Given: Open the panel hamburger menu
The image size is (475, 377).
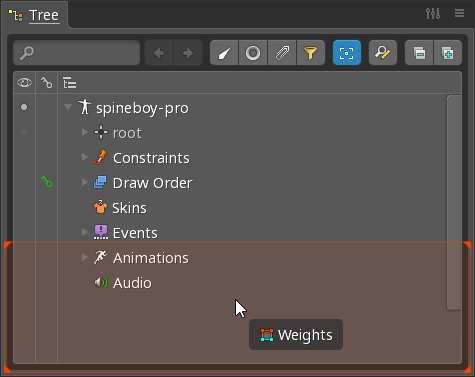Looking at the screenshot, I should point(459,13).
